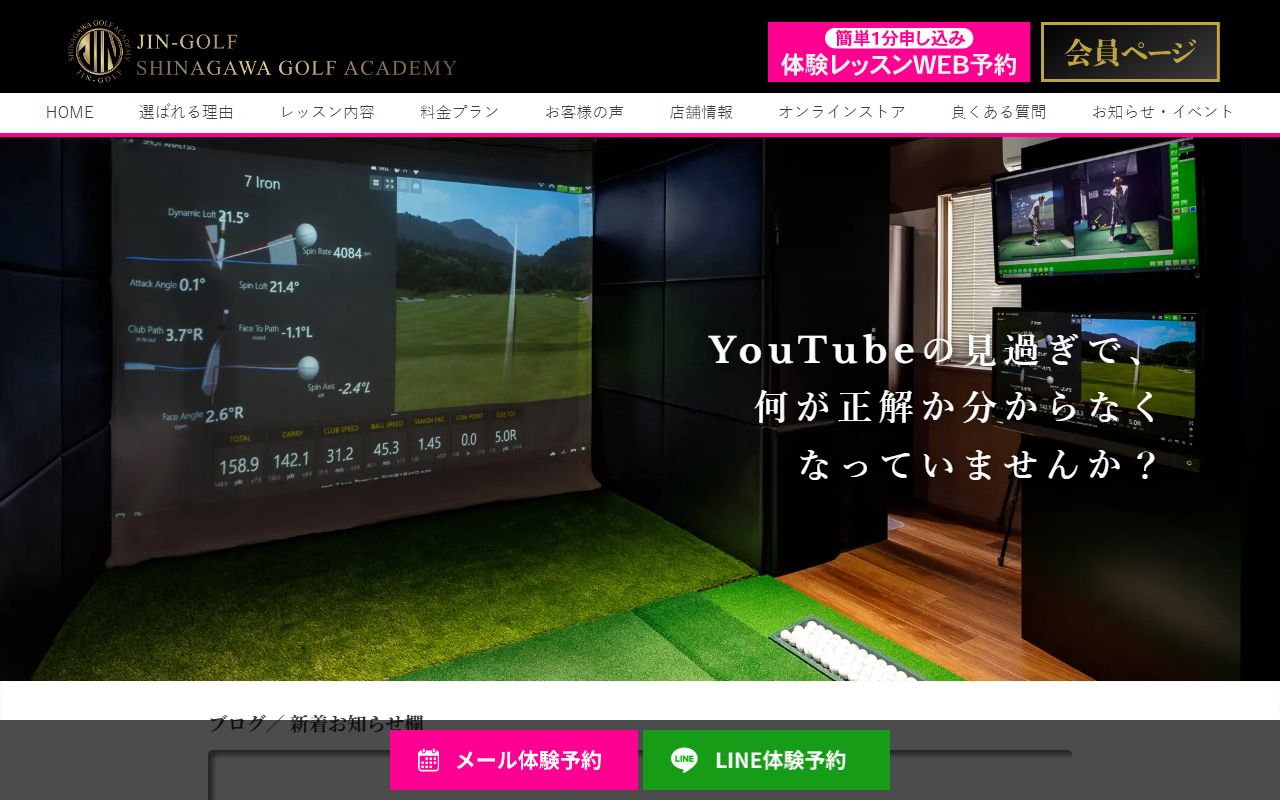
Task: Click the golf simulator hero image
Action: [x=640, y=408]
